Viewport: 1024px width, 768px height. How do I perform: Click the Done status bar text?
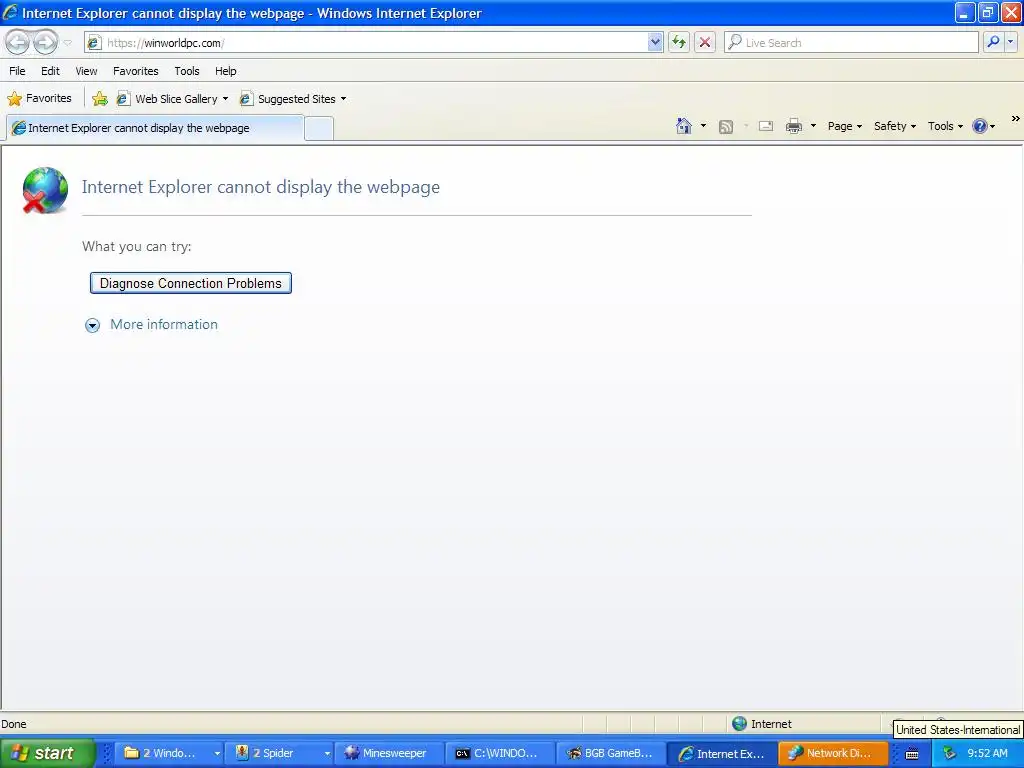pos(14,724)
